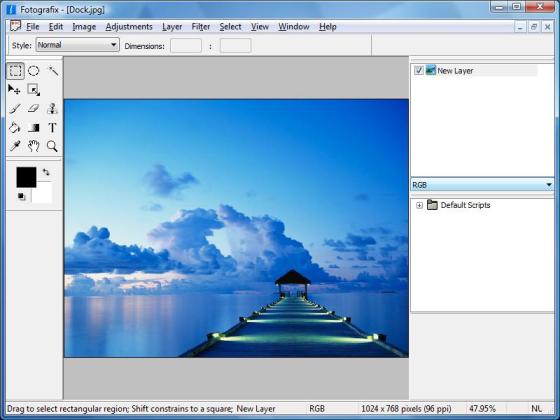
Task: Open the RGB channel dropdown
Action: pyautogui.click(x=482, y=185)
